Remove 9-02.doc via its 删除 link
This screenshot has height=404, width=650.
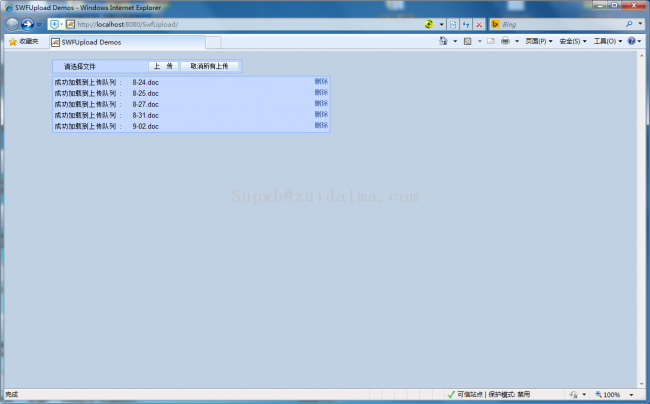click(x=320, y=126)
